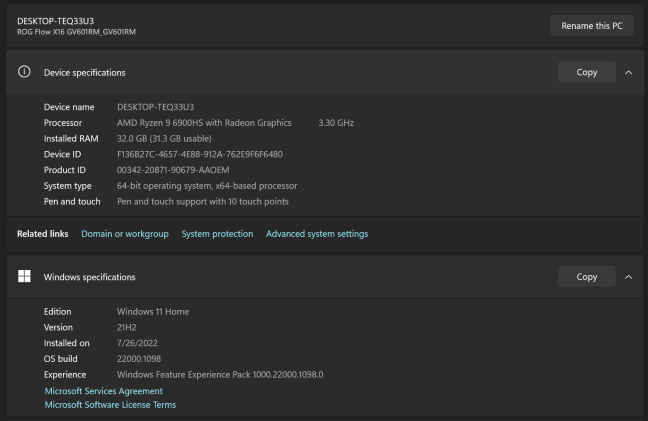The image size is (648, 421).
Task: Click the Product ID label
Action: point(64,170)
